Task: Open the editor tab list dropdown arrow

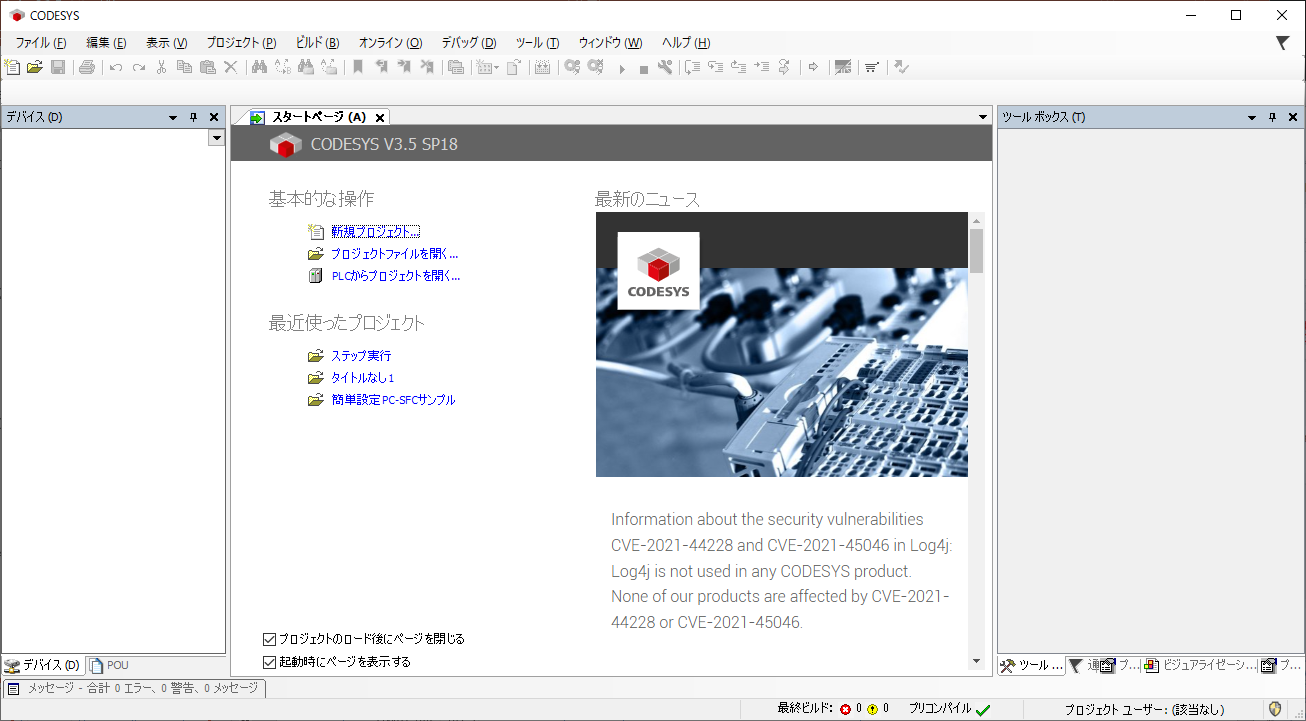Action: [x=981, y=116]
